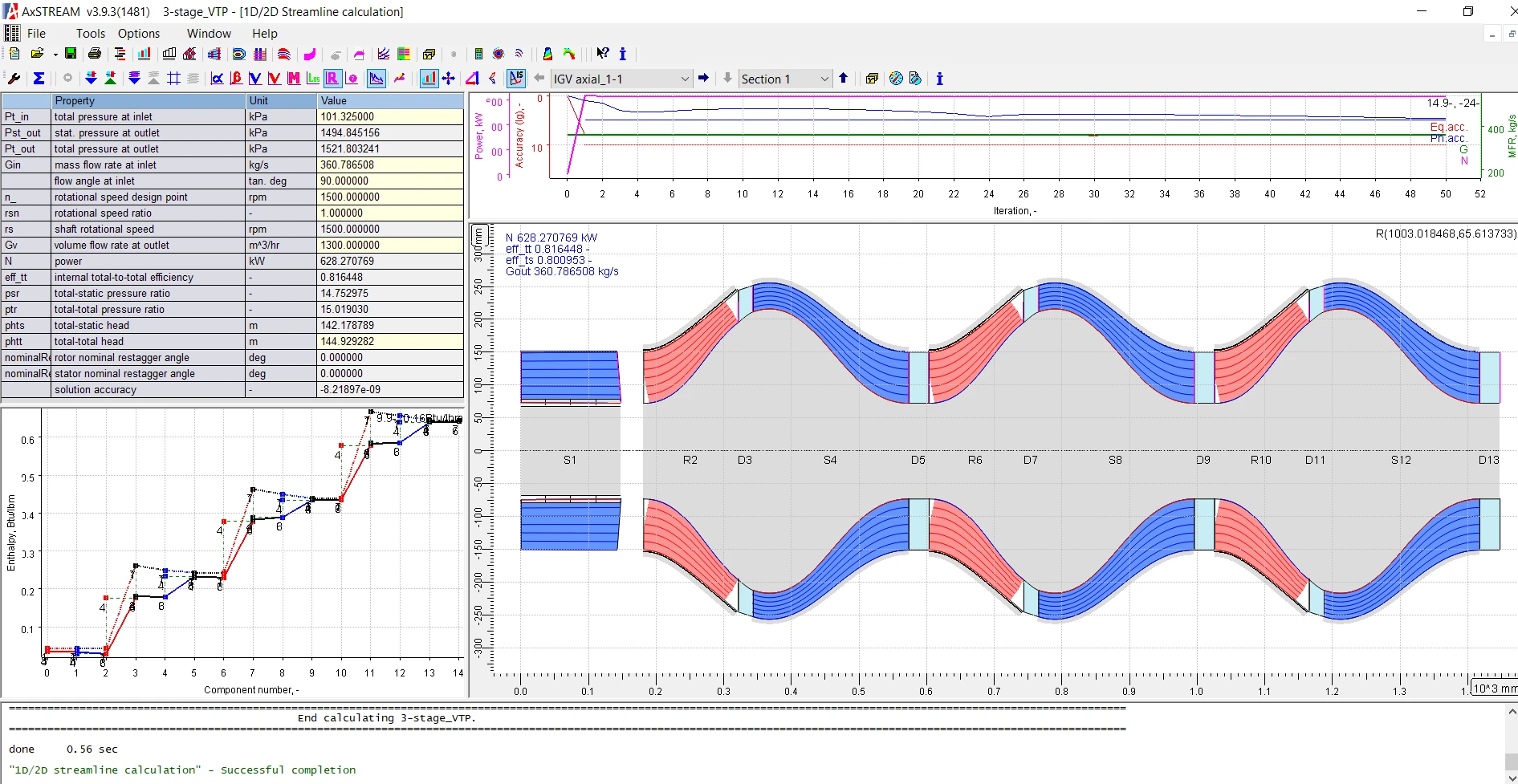This screenshot has height=784, width=1518.
Task: Toggle the highlighted R reaction button
Action: [x=332, y=79]
